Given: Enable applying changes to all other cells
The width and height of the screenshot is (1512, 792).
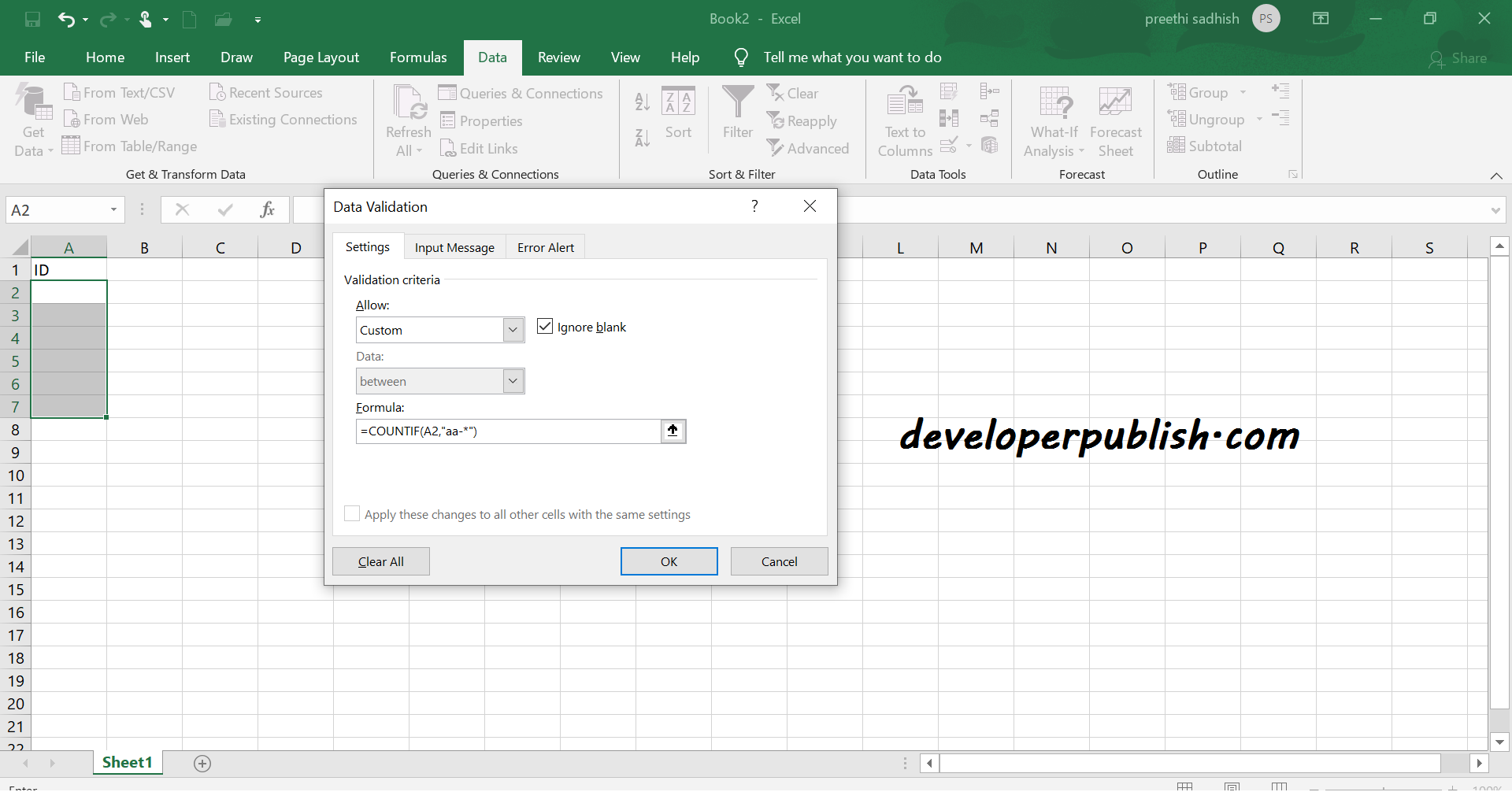Looking at the screenshot, I should [x=352, y=513].
